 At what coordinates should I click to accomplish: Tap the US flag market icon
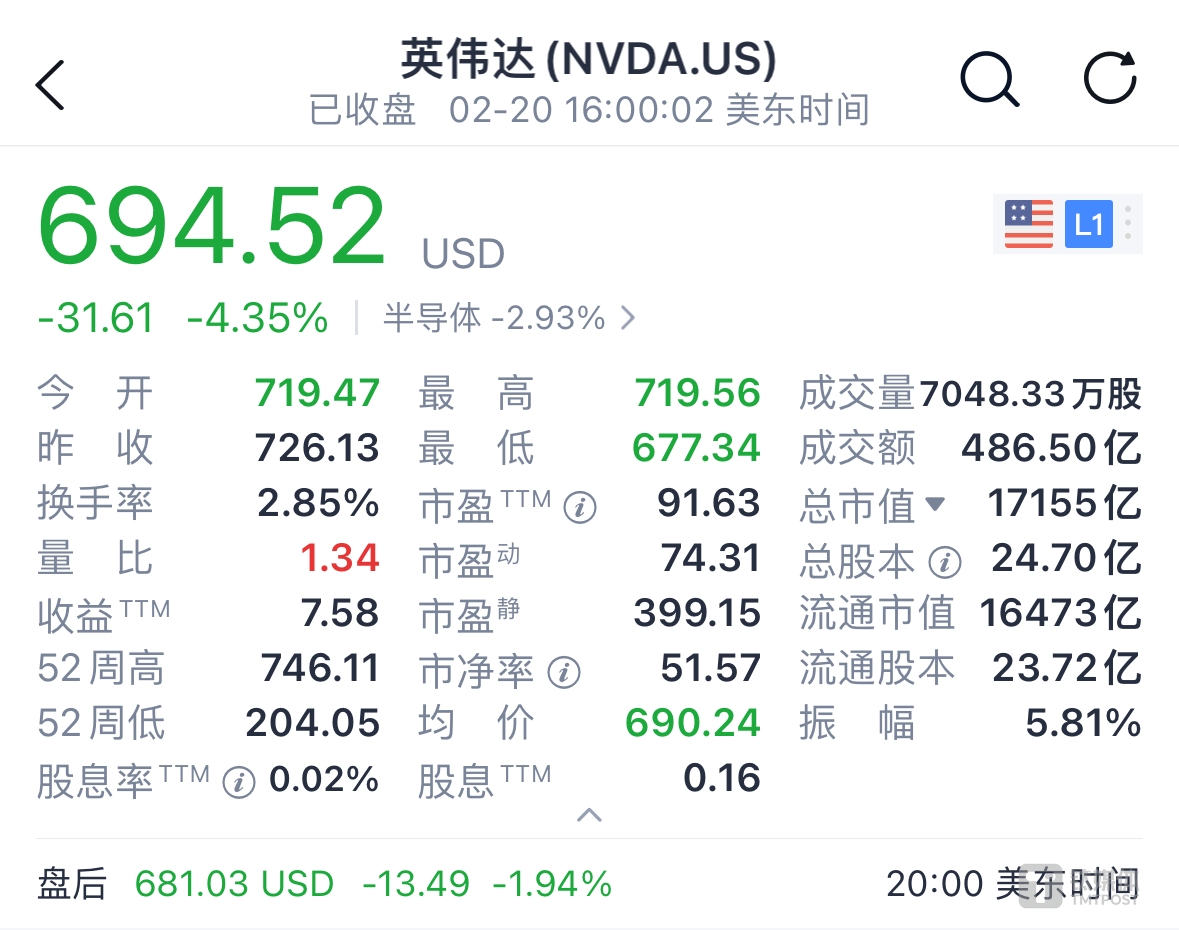click(1028, 224)
